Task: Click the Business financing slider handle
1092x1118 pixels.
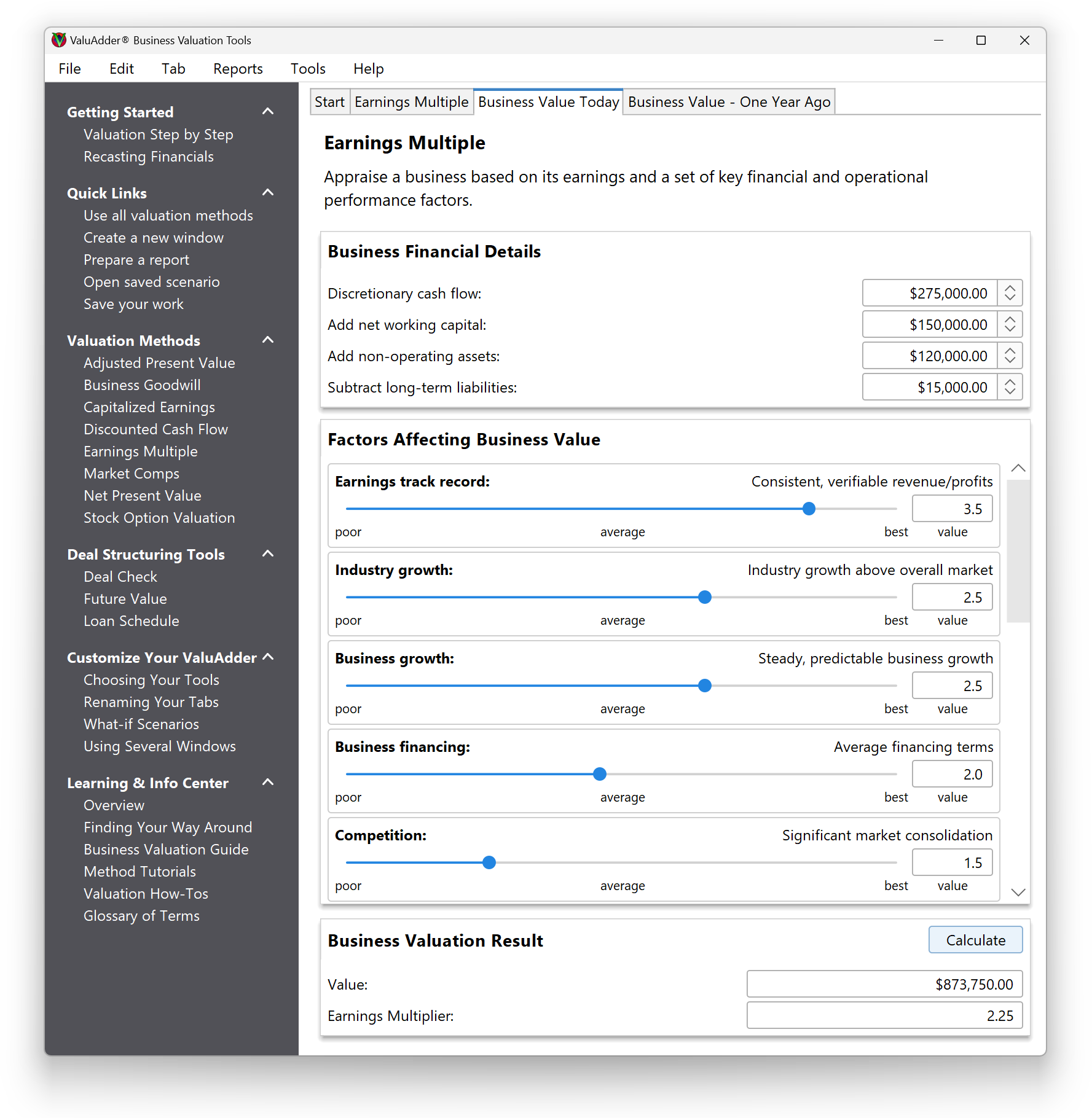Action: [600, 774]
